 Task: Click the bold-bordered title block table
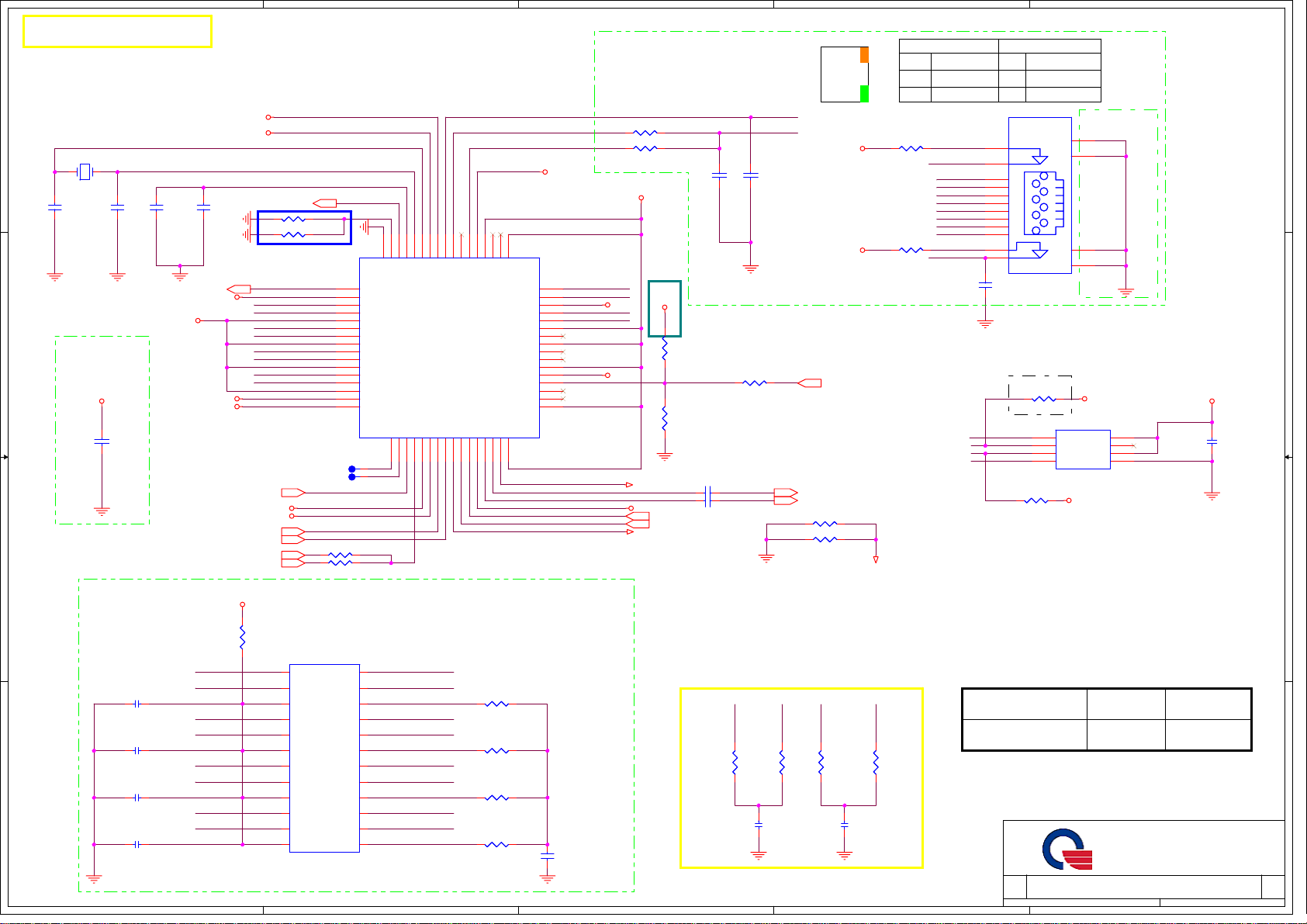(x=1107, y=719)
